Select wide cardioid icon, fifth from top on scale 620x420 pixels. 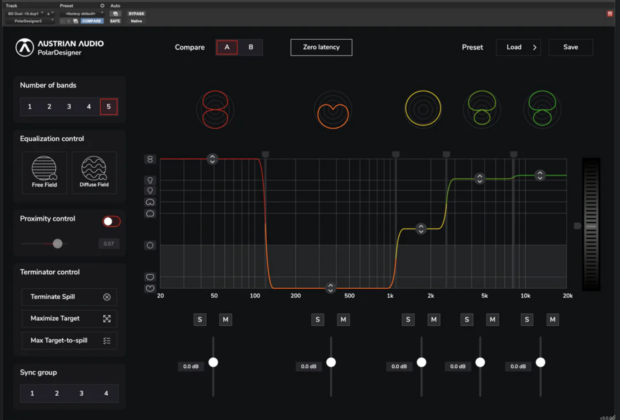150,214
